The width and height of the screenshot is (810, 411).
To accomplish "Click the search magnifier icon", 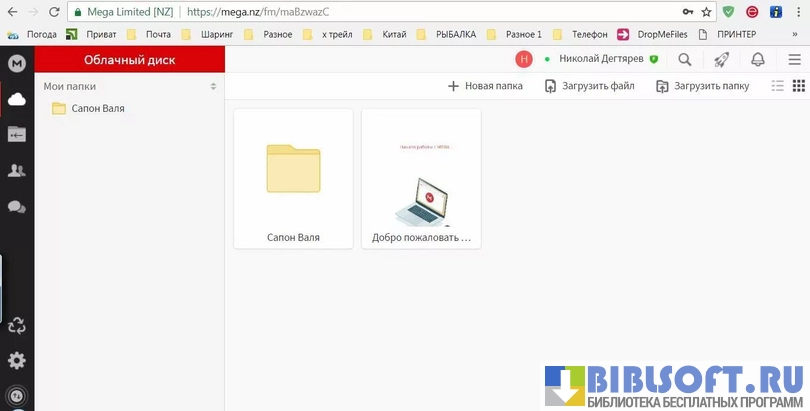I will [x=685, y=60].
